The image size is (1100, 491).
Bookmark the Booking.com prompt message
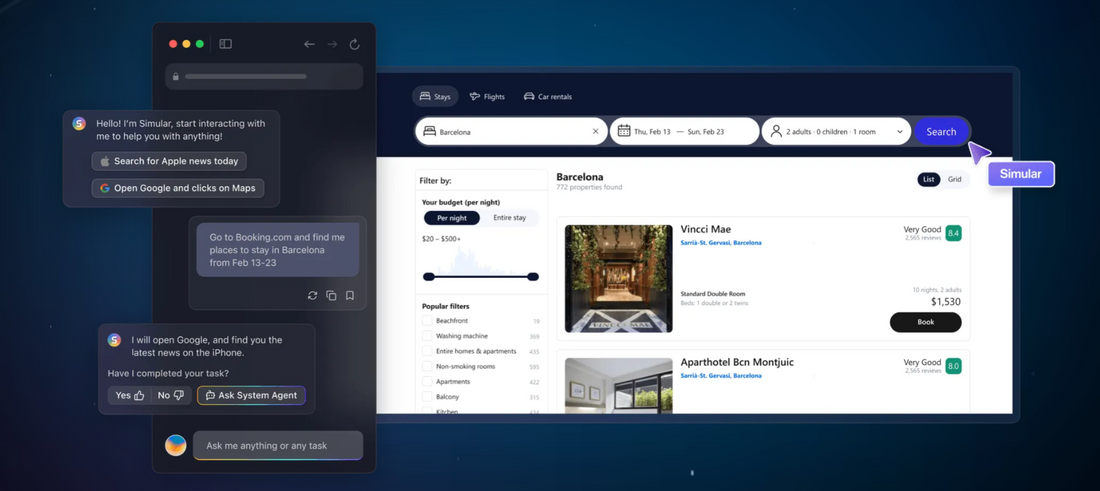pos(350,296)
